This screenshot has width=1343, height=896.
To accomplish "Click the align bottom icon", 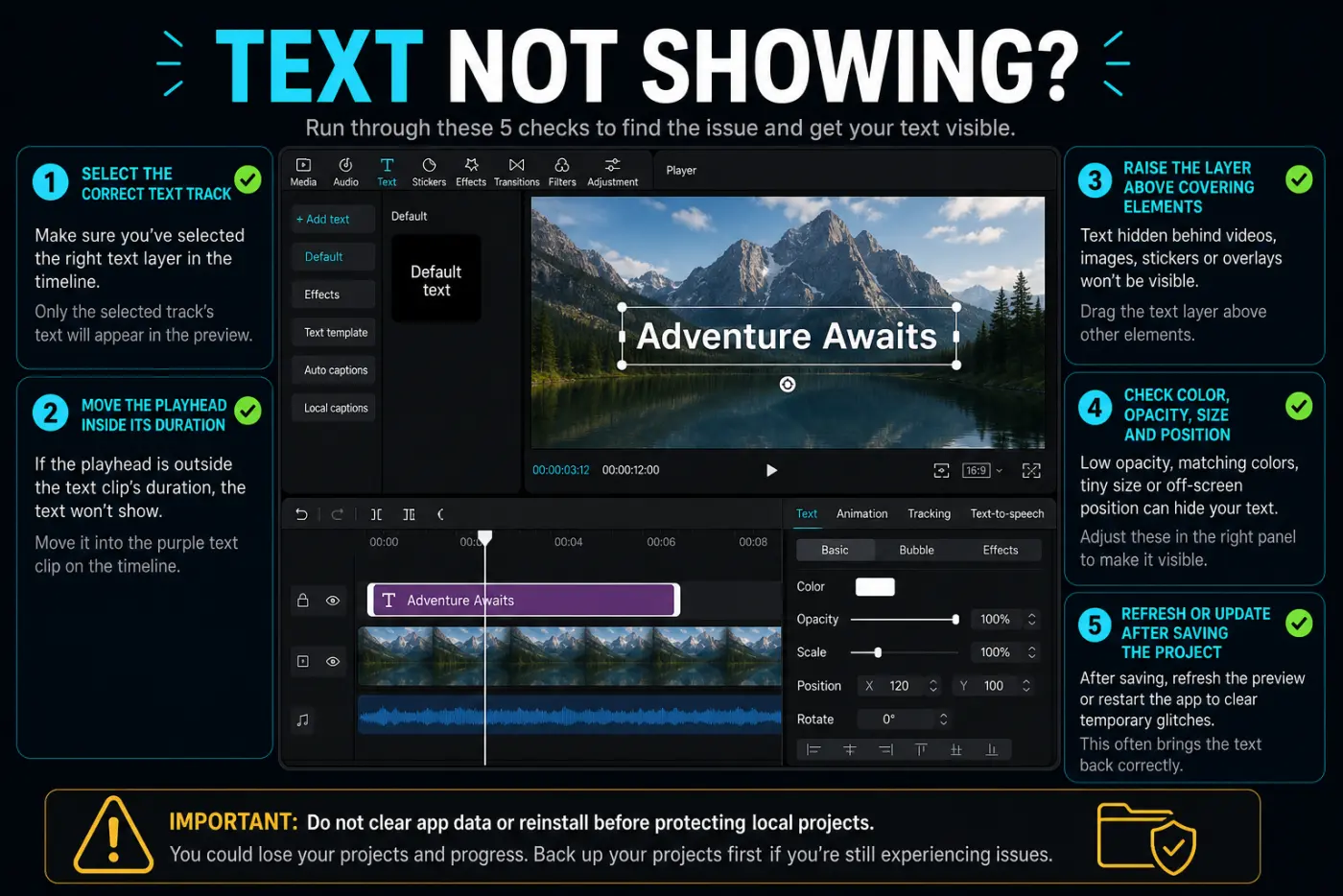I will (992, 749).
